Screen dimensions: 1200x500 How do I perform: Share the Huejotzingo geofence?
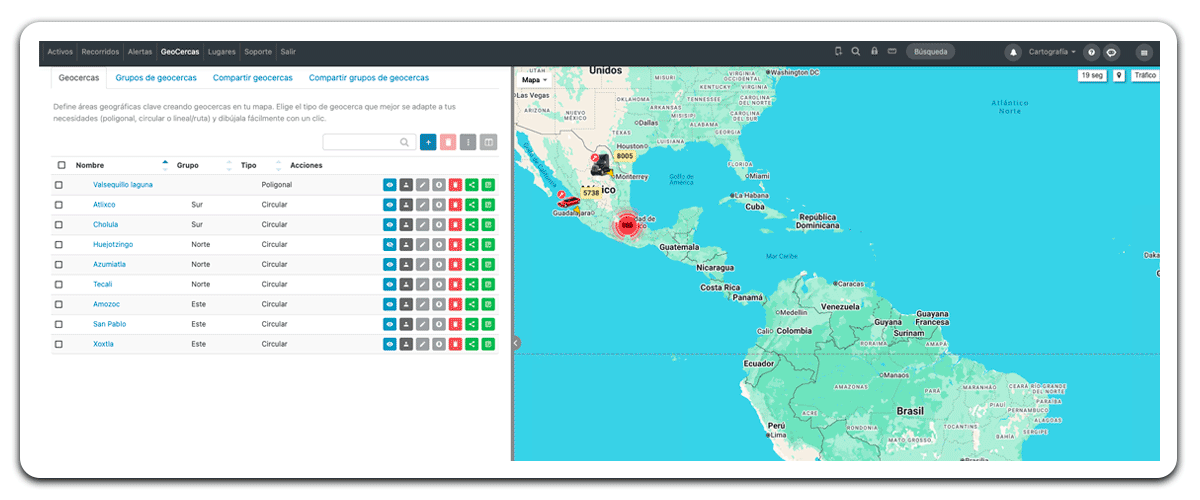(472, 244)
